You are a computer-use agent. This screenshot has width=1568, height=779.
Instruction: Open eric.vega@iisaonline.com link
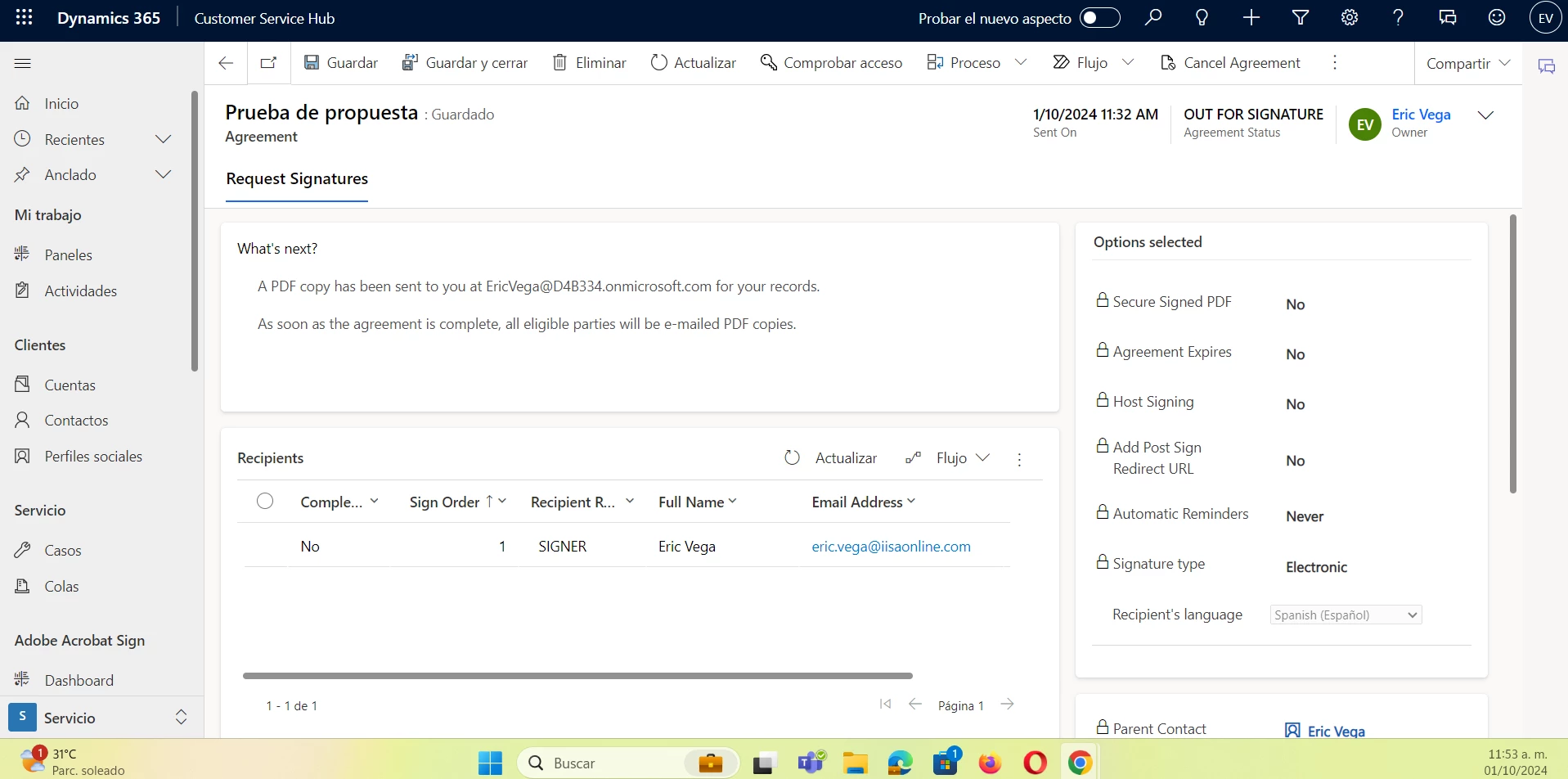891,547
